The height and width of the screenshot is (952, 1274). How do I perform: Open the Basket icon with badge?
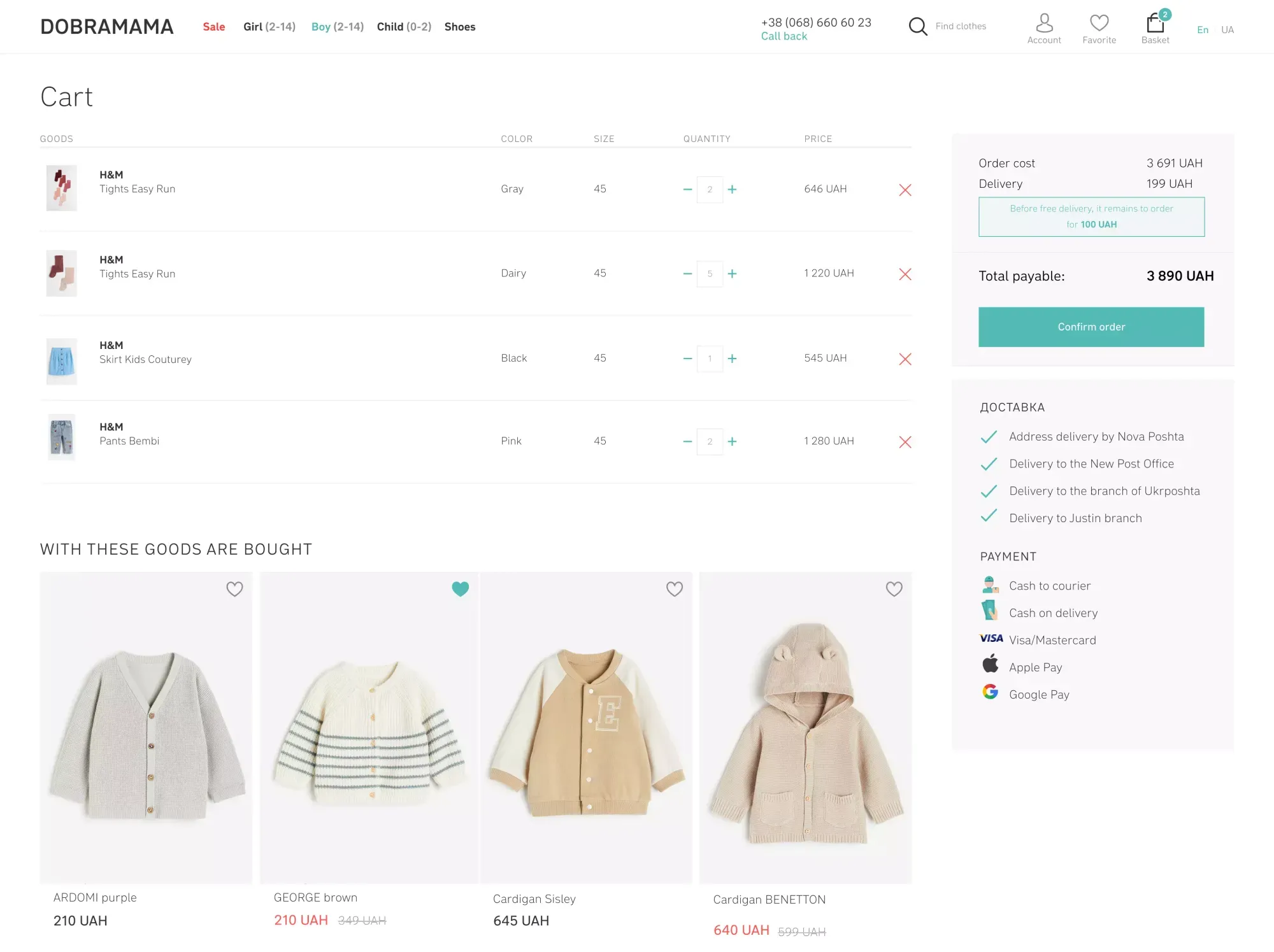coord(1155,24)
